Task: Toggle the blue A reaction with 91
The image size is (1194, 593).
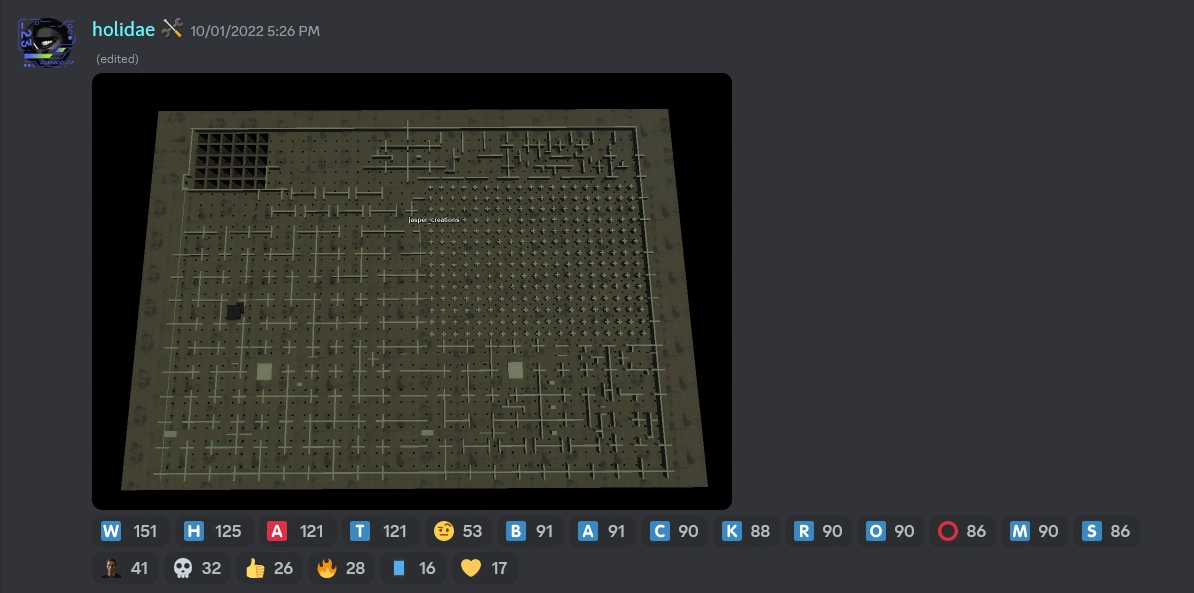Action: click(x=602, y=531)
